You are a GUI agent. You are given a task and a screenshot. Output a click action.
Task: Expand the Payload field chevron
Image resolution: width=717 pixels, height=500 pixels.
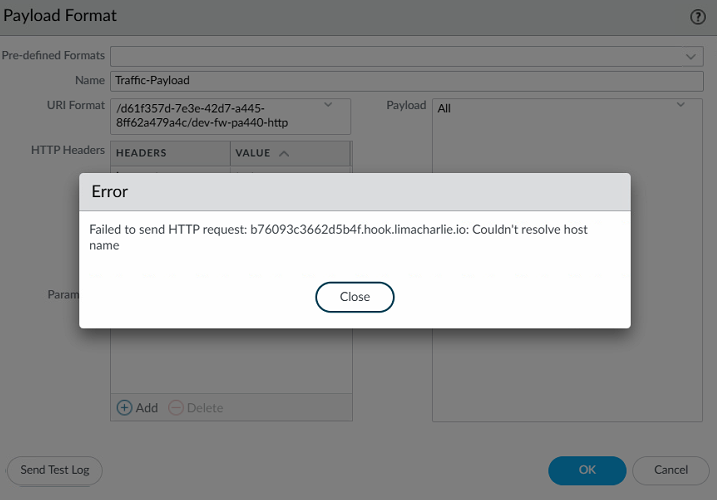[x=681, y=105]
